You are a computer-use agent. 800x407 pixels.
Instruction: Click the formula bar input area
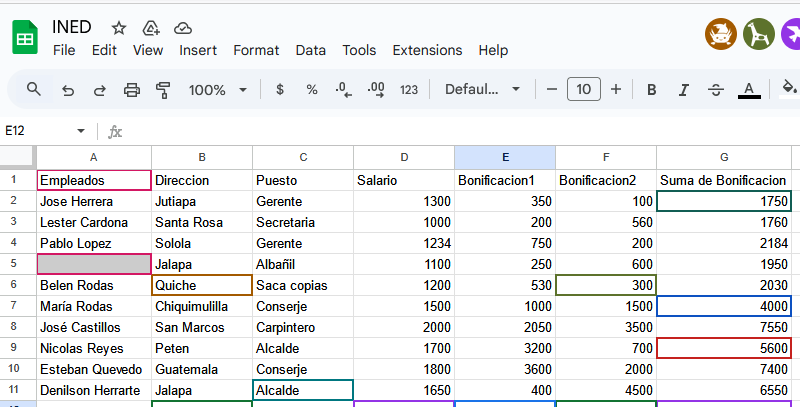coord(459,132)
